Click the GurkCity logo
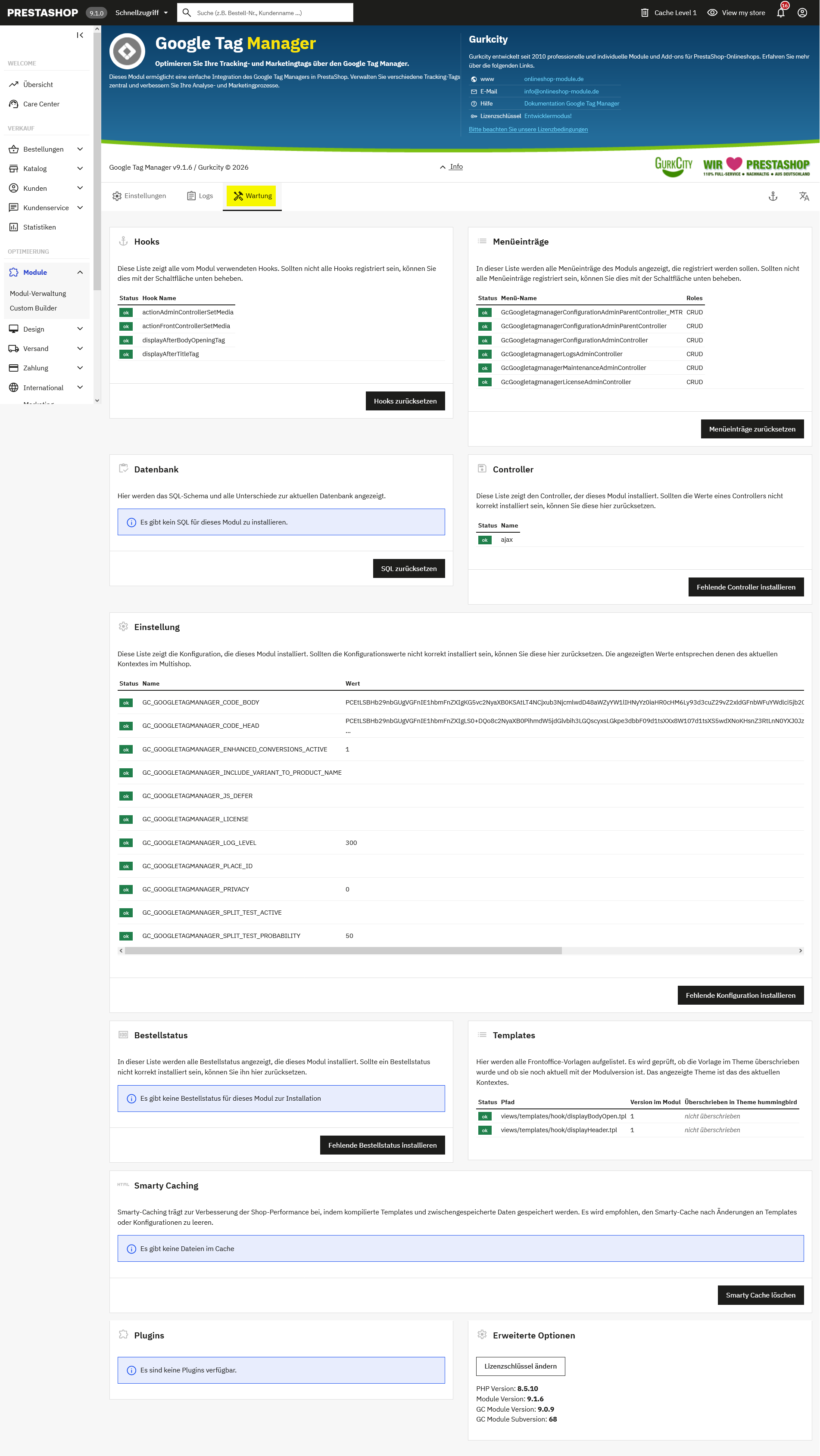This screenshot has height=1456, width=820. pyautogui.click(x=673, y=166)
